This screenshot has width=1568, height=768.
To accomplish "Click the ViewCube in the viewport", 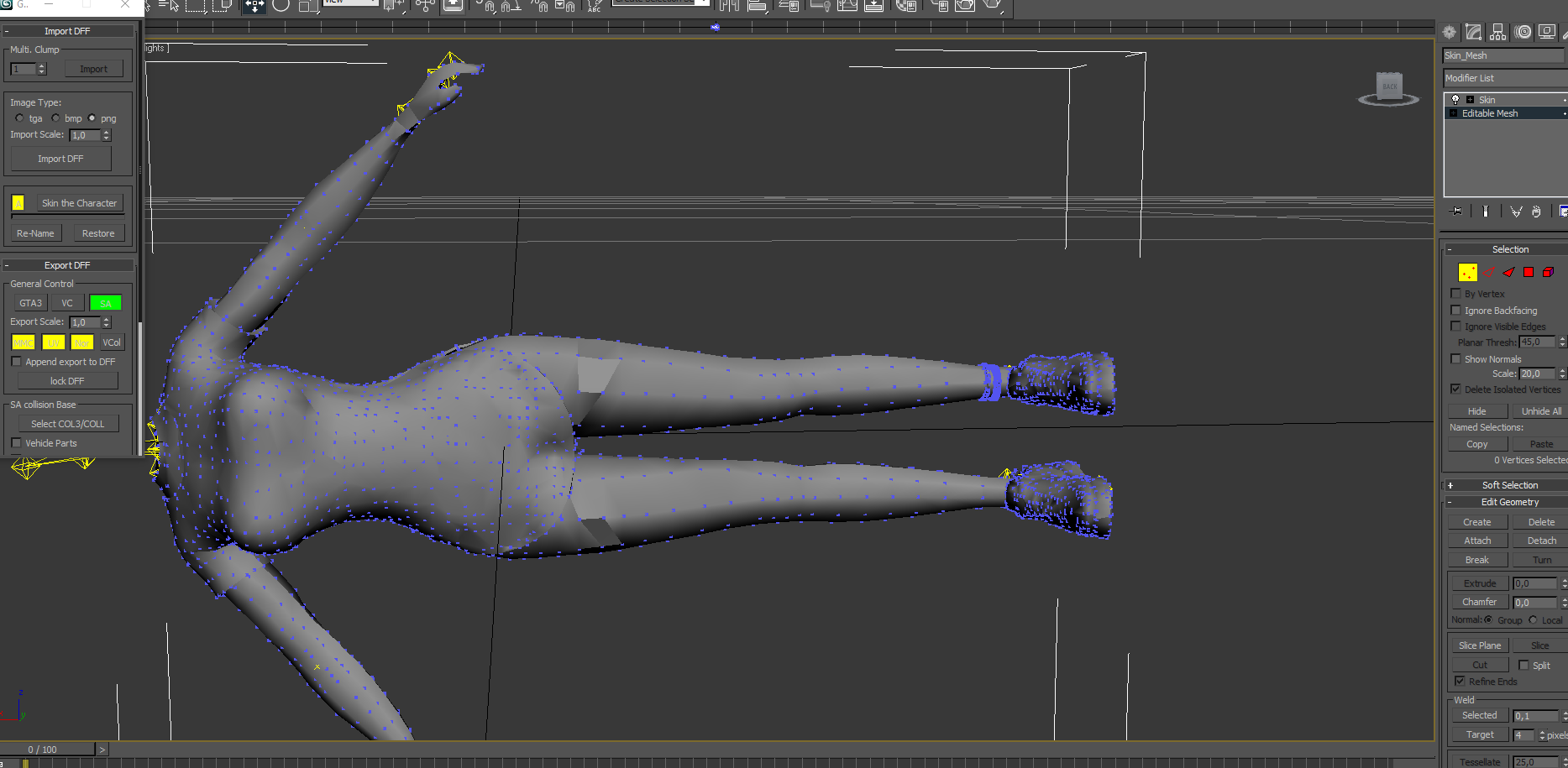I will click(1389, 87).
